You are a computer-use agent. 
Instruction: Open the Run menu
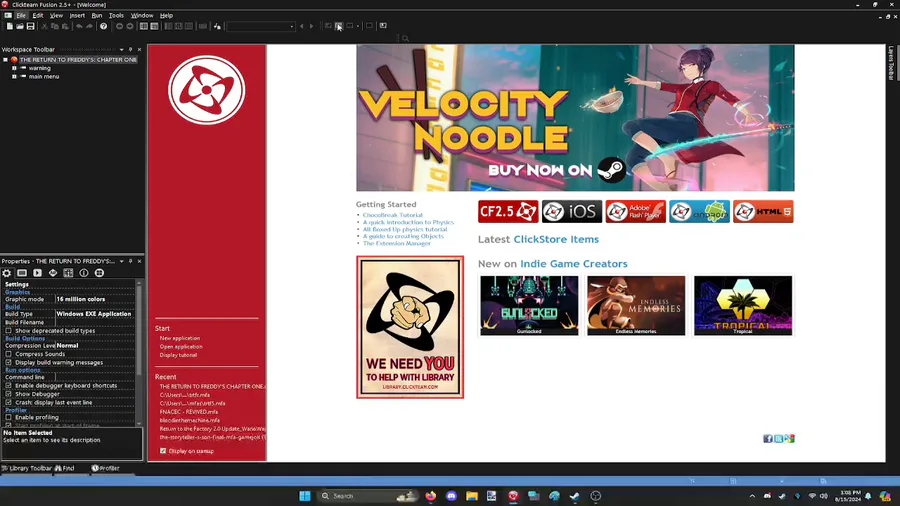(97, 15)
